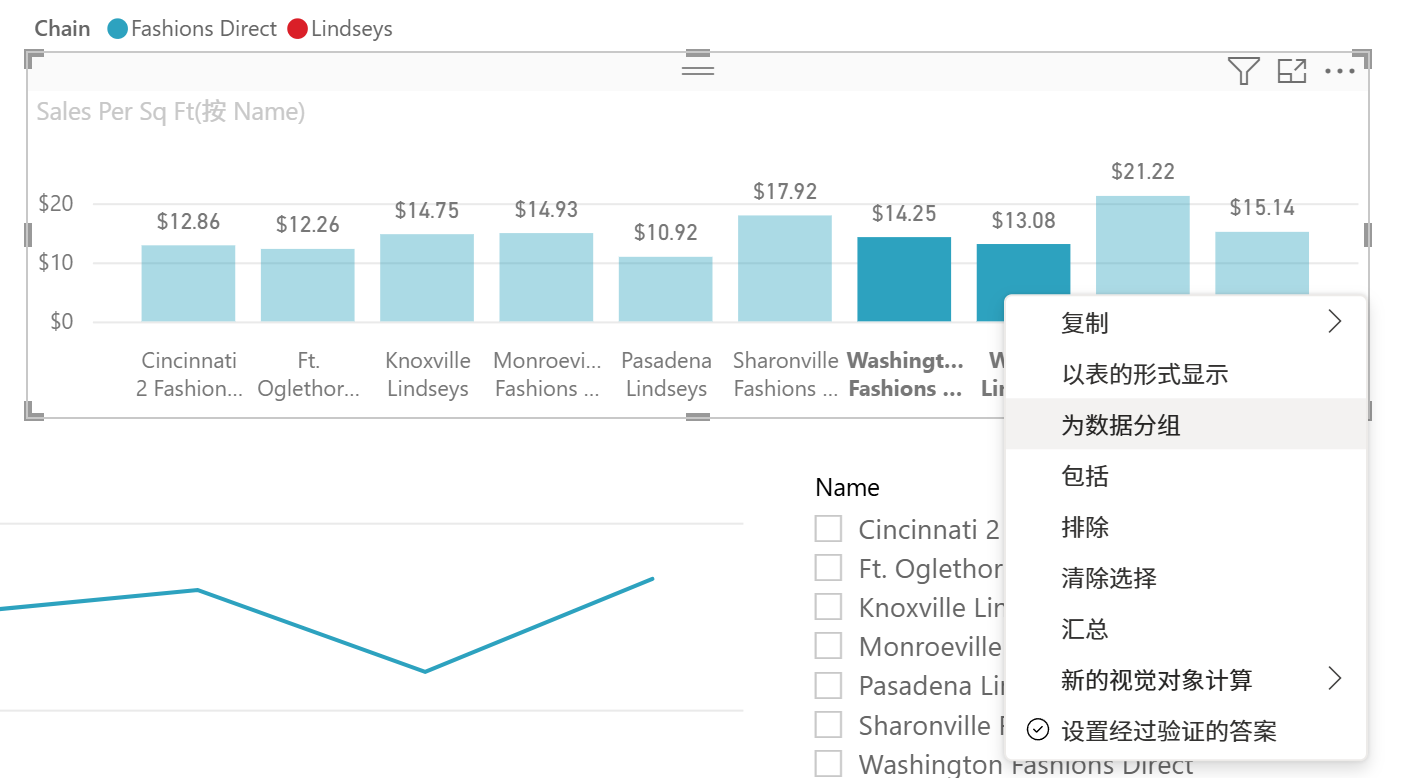
Task: Click the Sharonville $17.92 bar
Action: (785, 268)
